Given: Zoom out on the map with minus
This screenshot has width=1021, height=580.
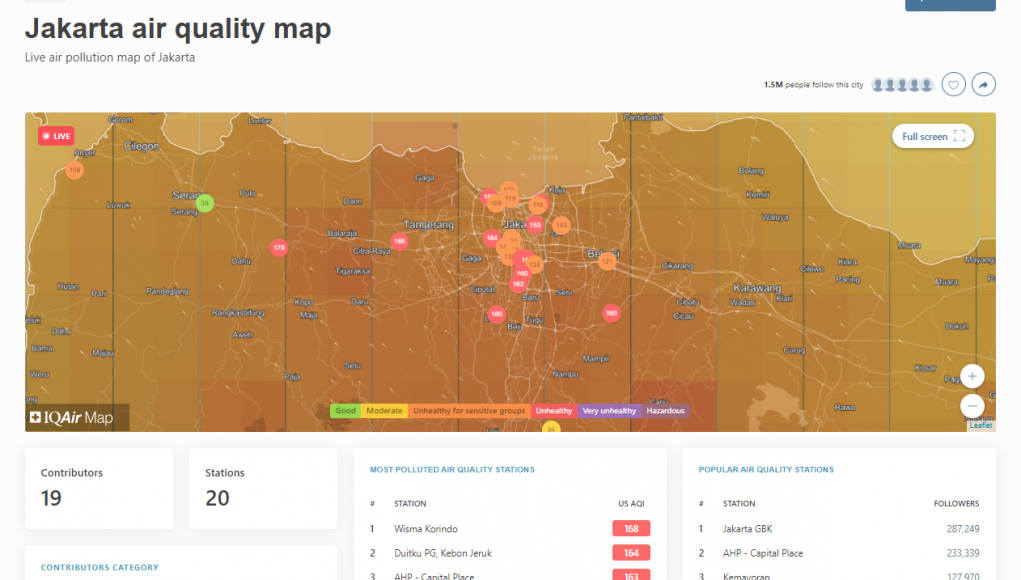Looking at the screenshot, I should click(973, 406).
